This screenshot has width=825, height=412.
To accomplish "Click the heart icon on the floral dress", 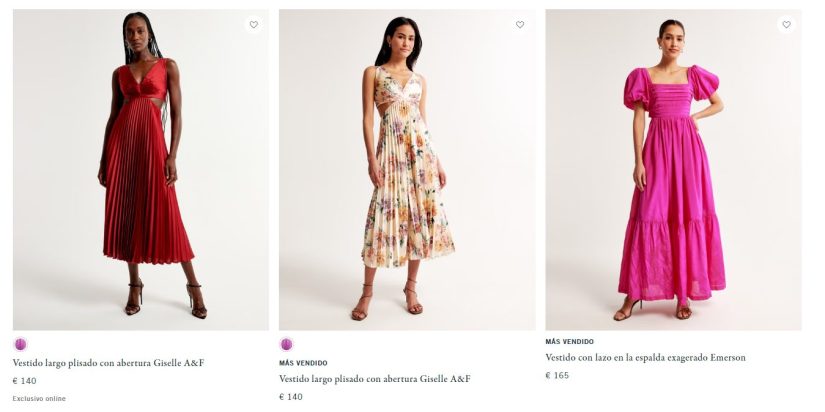I will tap(520, 25).
